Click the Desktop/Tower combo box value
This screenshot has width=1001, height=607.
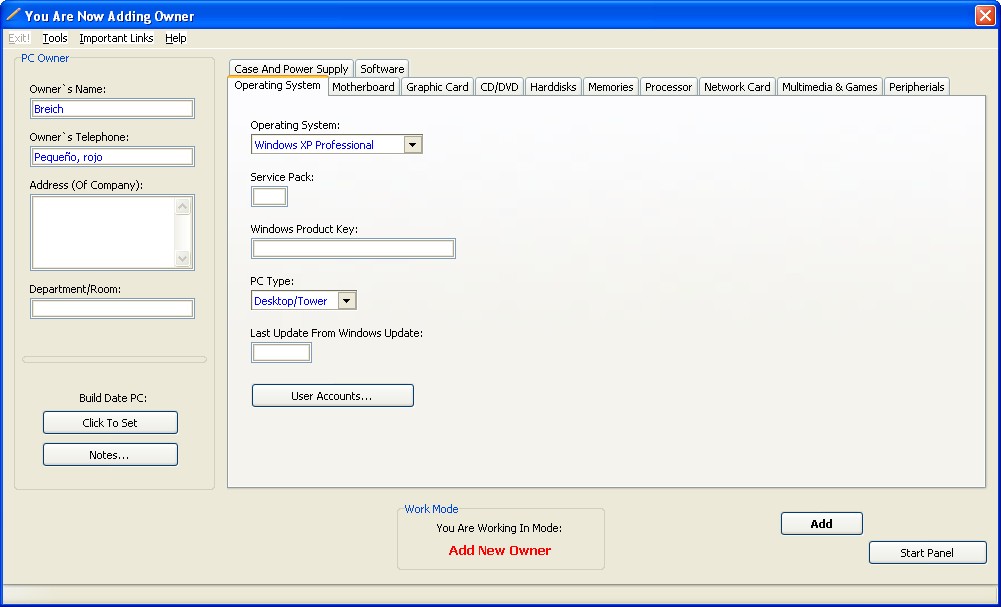290,301
